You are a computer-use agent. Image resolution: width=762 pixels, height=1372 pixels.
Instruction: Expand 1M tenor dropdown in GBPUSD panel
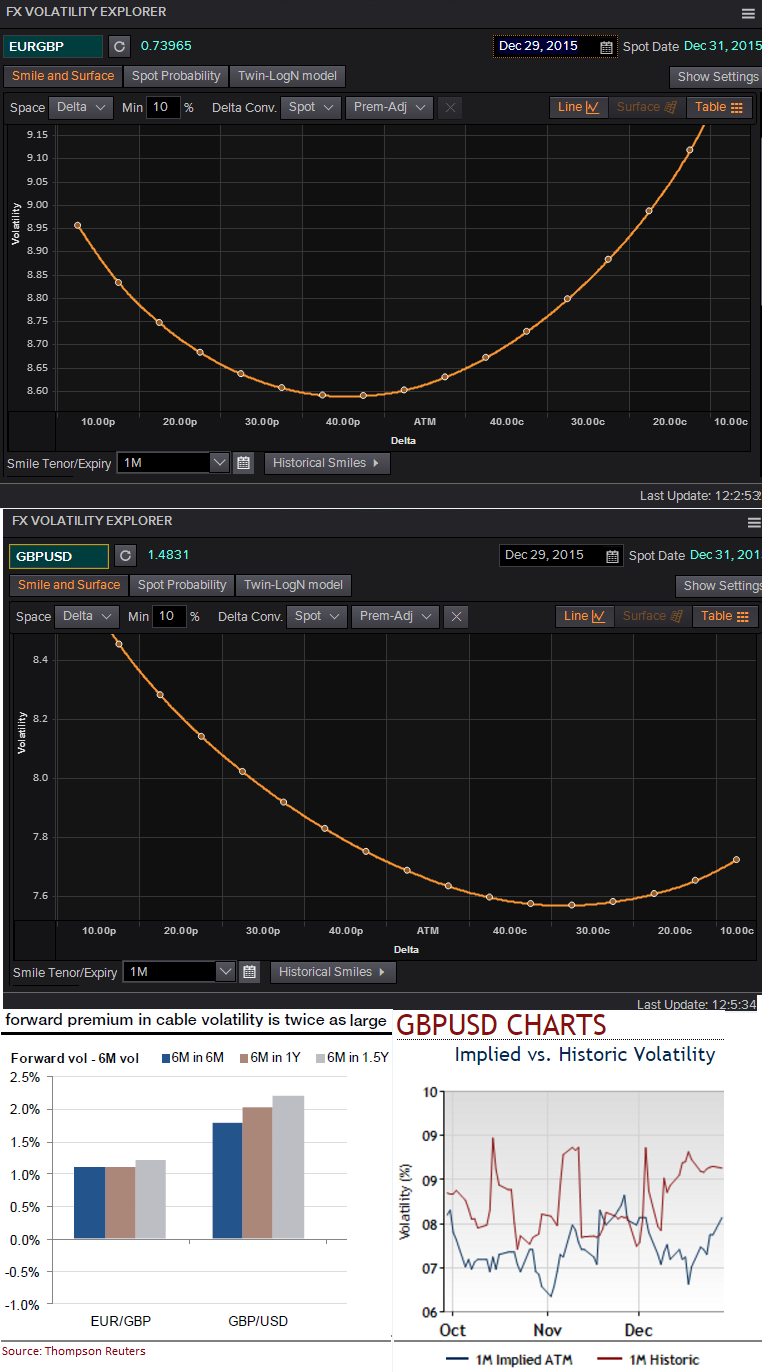point(226,972)
